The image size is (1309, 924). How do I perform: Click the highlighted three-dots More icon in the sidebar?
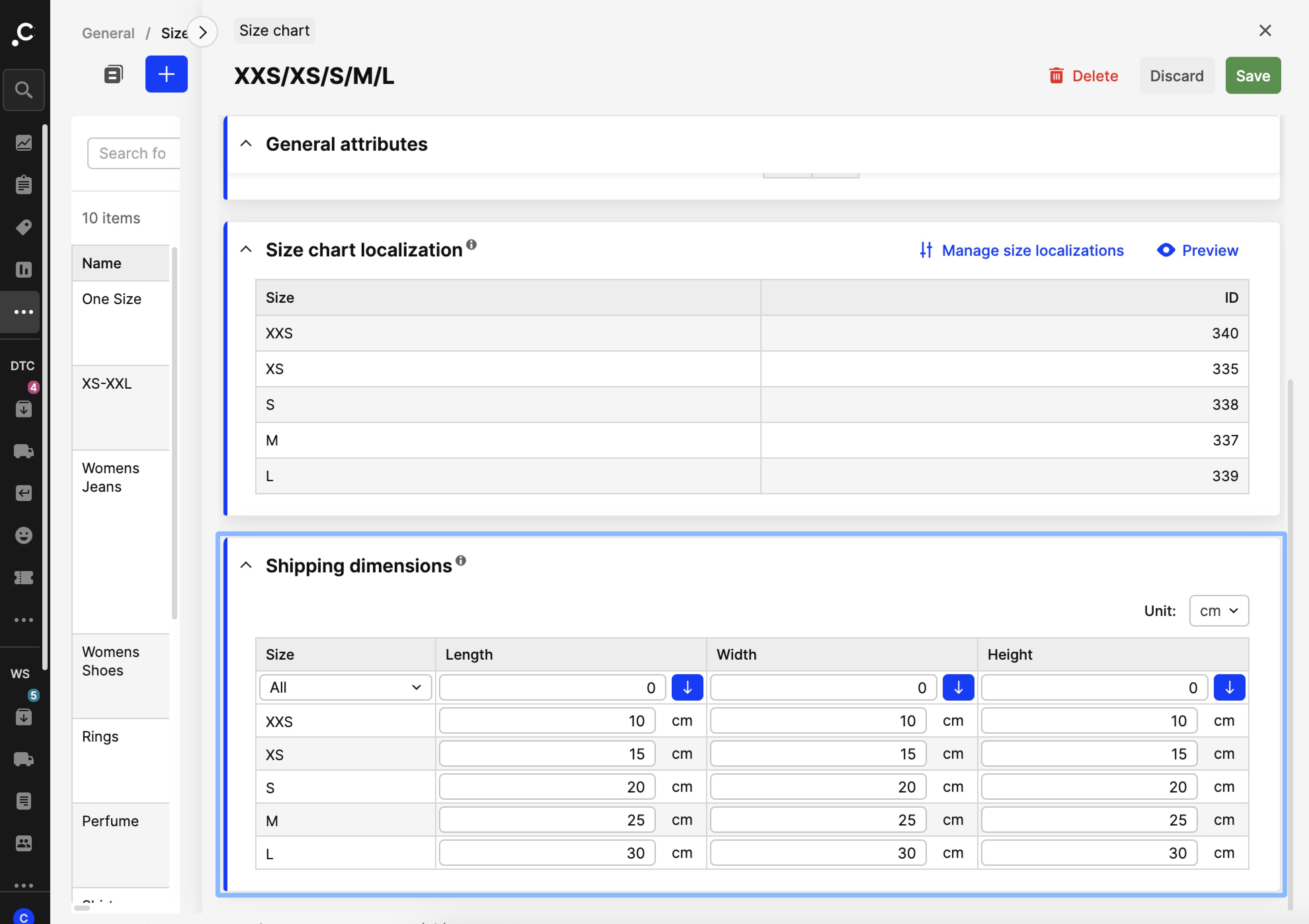(x=23, y=312)
